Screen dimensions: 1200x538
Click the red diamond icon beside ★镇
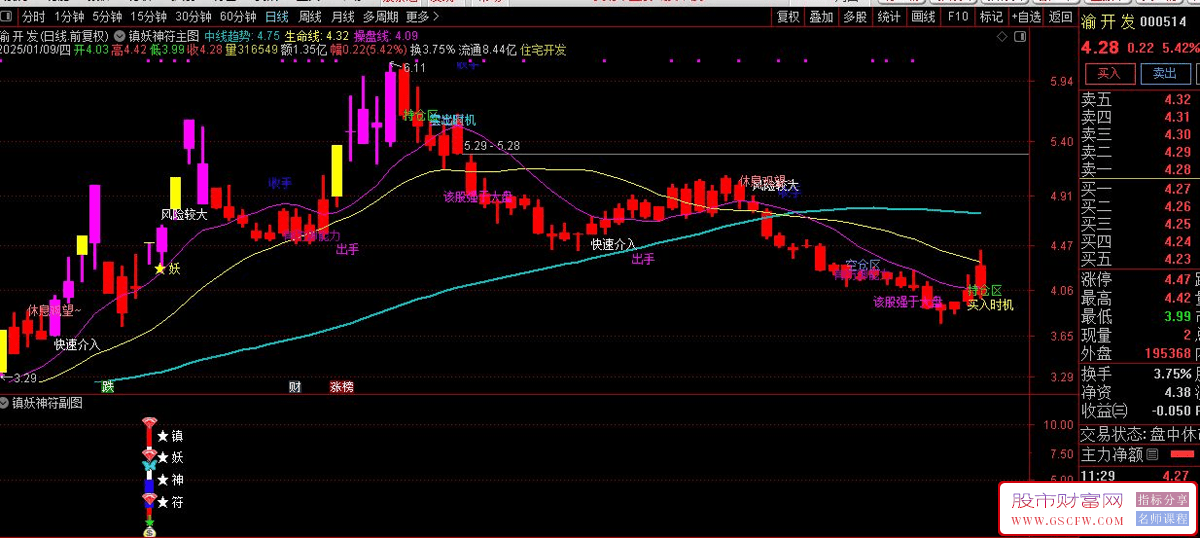[x=150, y=422]
